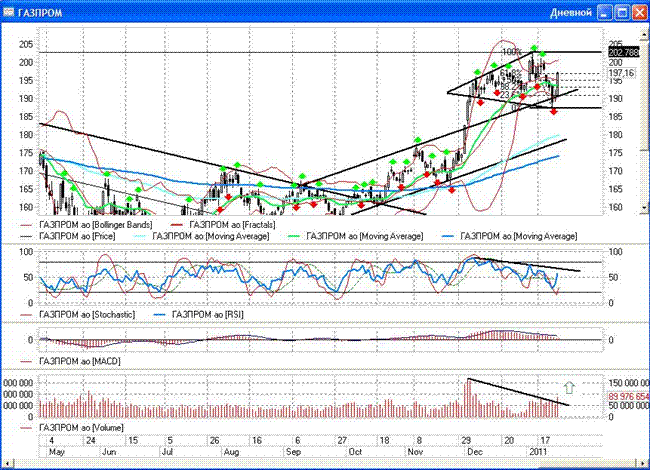650x470 pixels.
Task: Select the Fractals legend entry
Action: point(223,225)
